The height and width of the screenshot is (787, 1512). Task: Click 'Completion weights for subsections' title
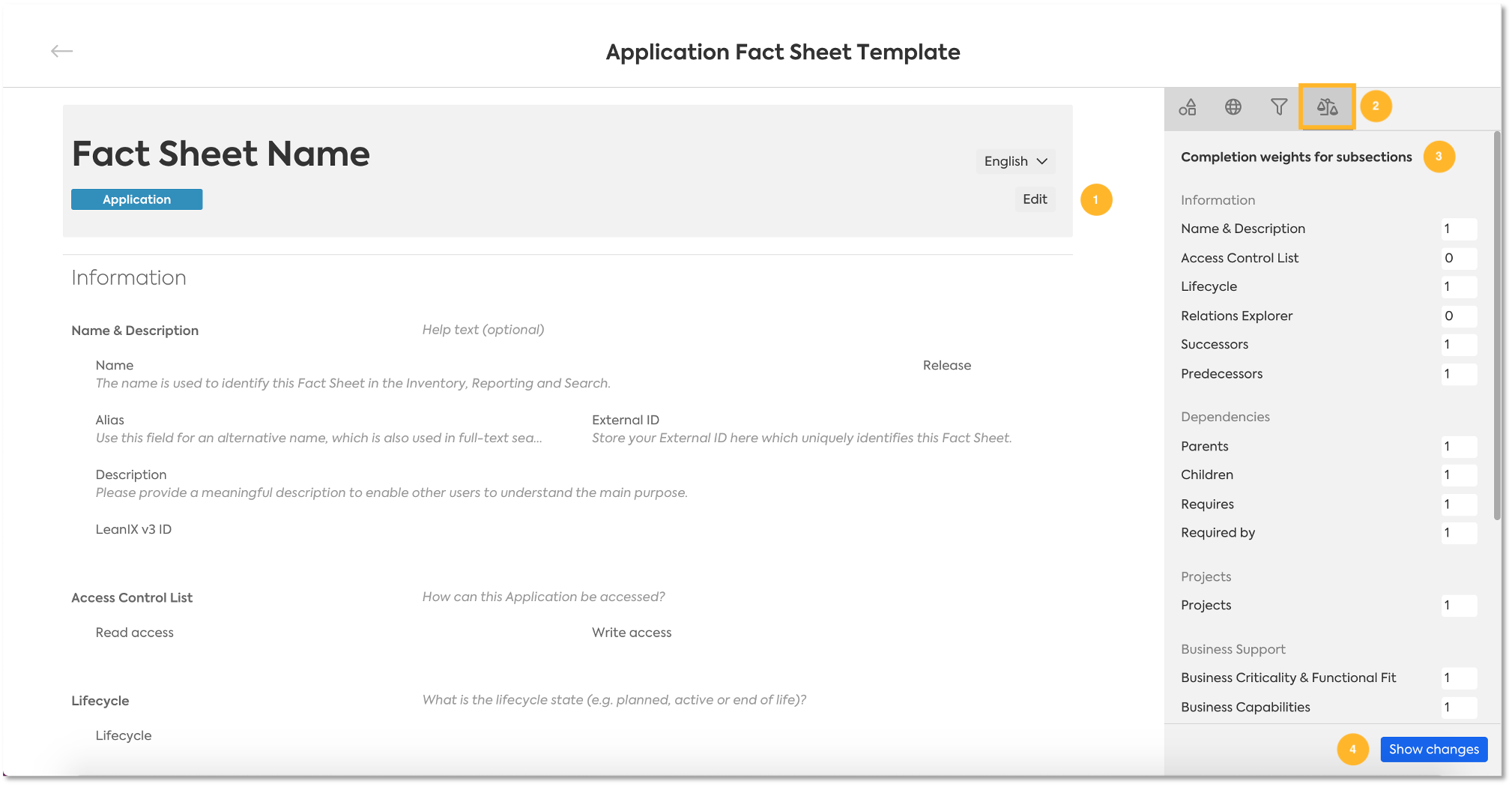click(1296, 157)
